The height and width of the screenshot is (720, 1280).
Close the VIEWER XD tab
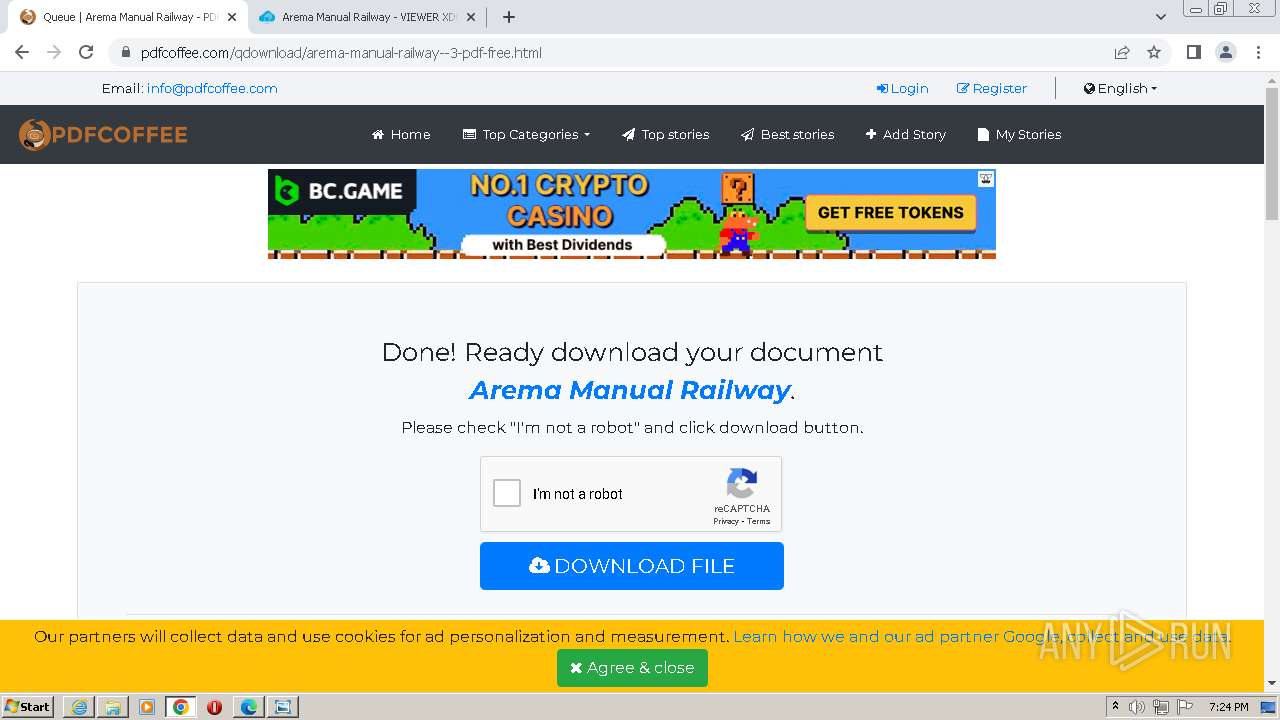(x=471, y=17)
